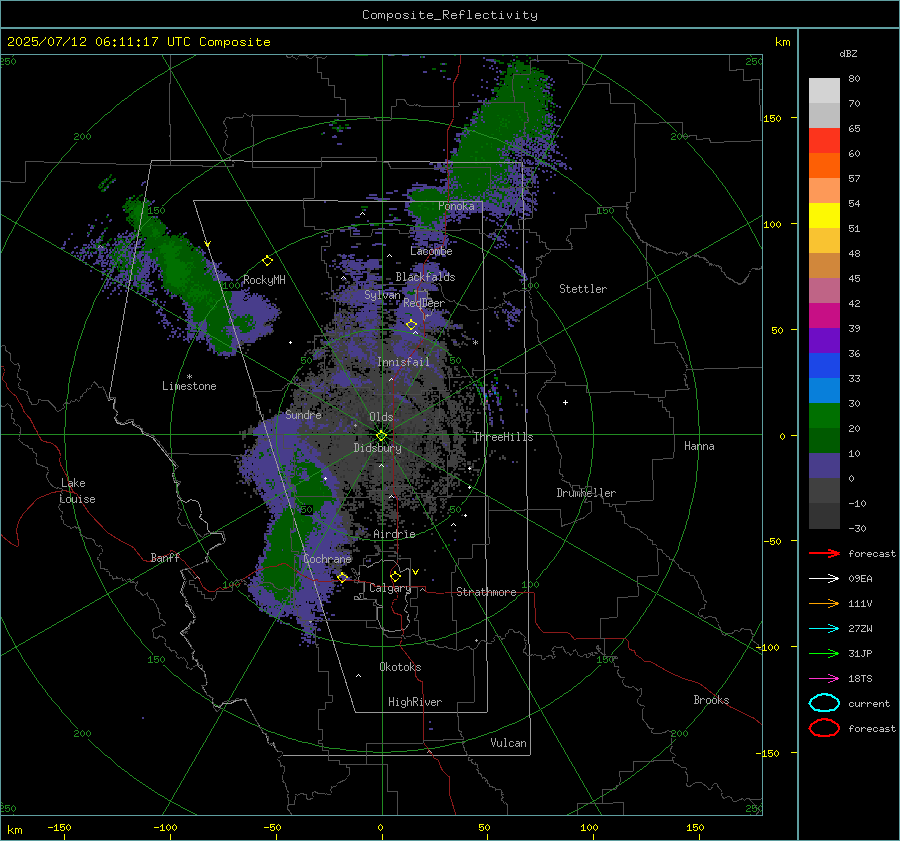Click the Banff label
This screenshot has height=841, width=900.
tap(165, 558)
